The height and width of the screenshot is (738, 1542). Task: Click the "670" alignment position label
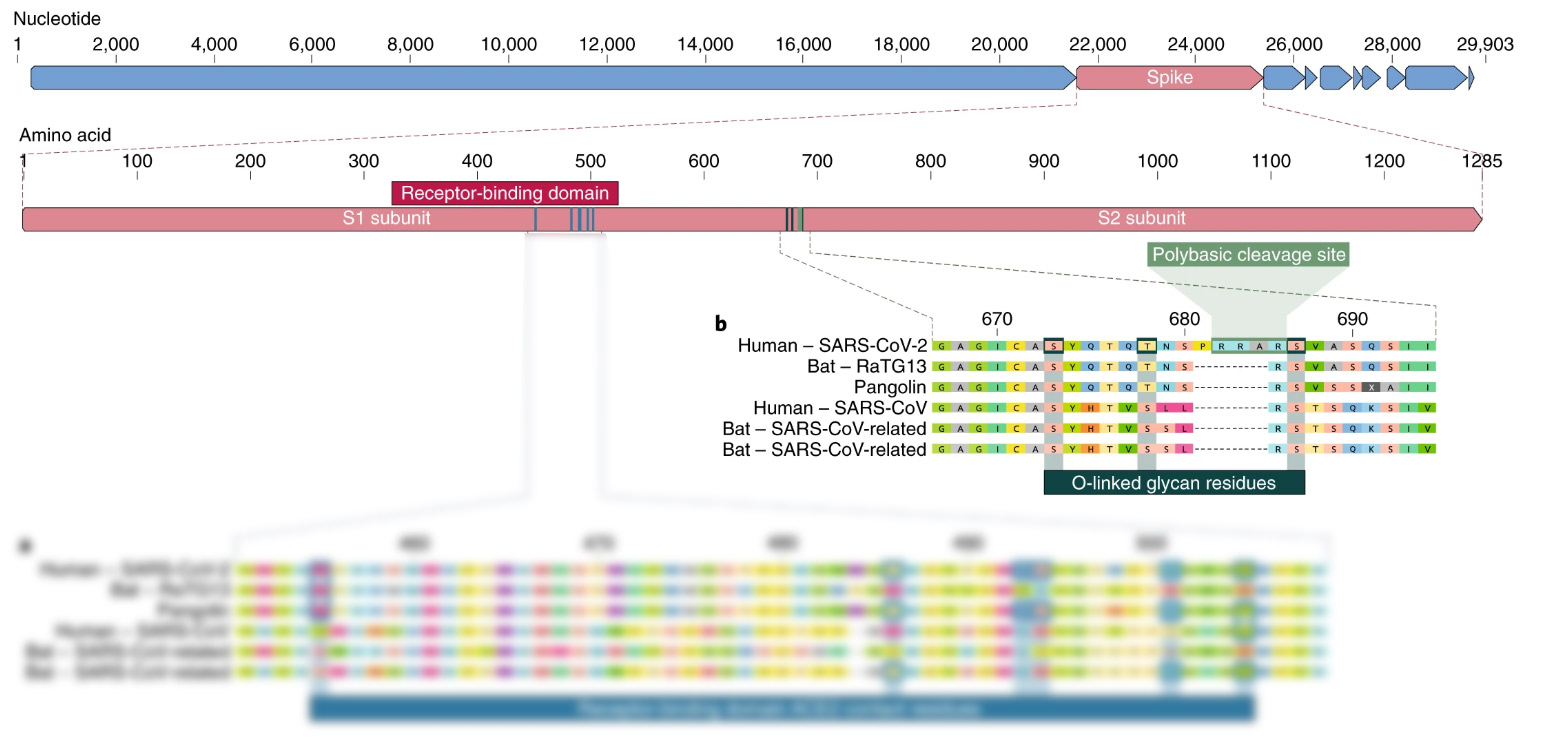pos(996,319)
